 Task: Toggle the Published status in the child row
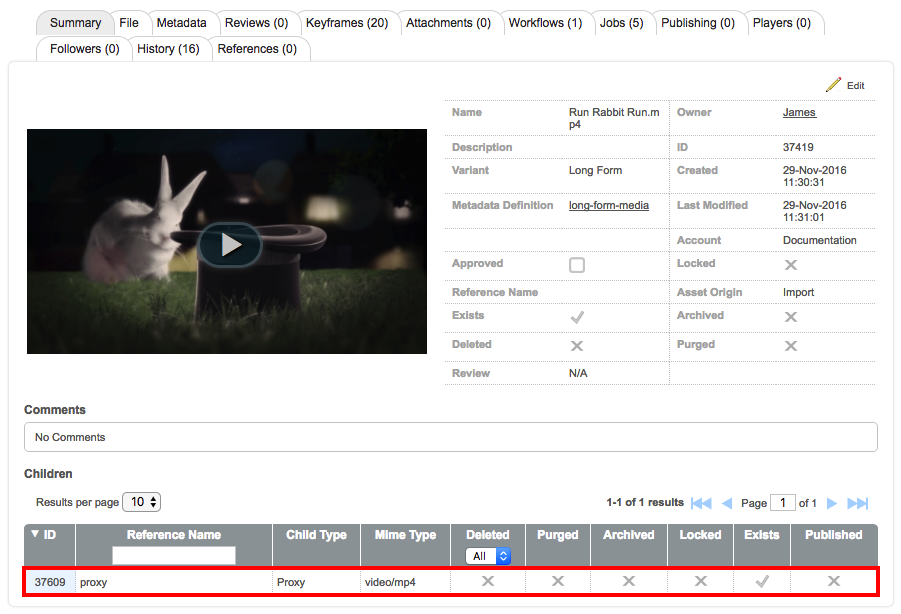tap(832, 581)
